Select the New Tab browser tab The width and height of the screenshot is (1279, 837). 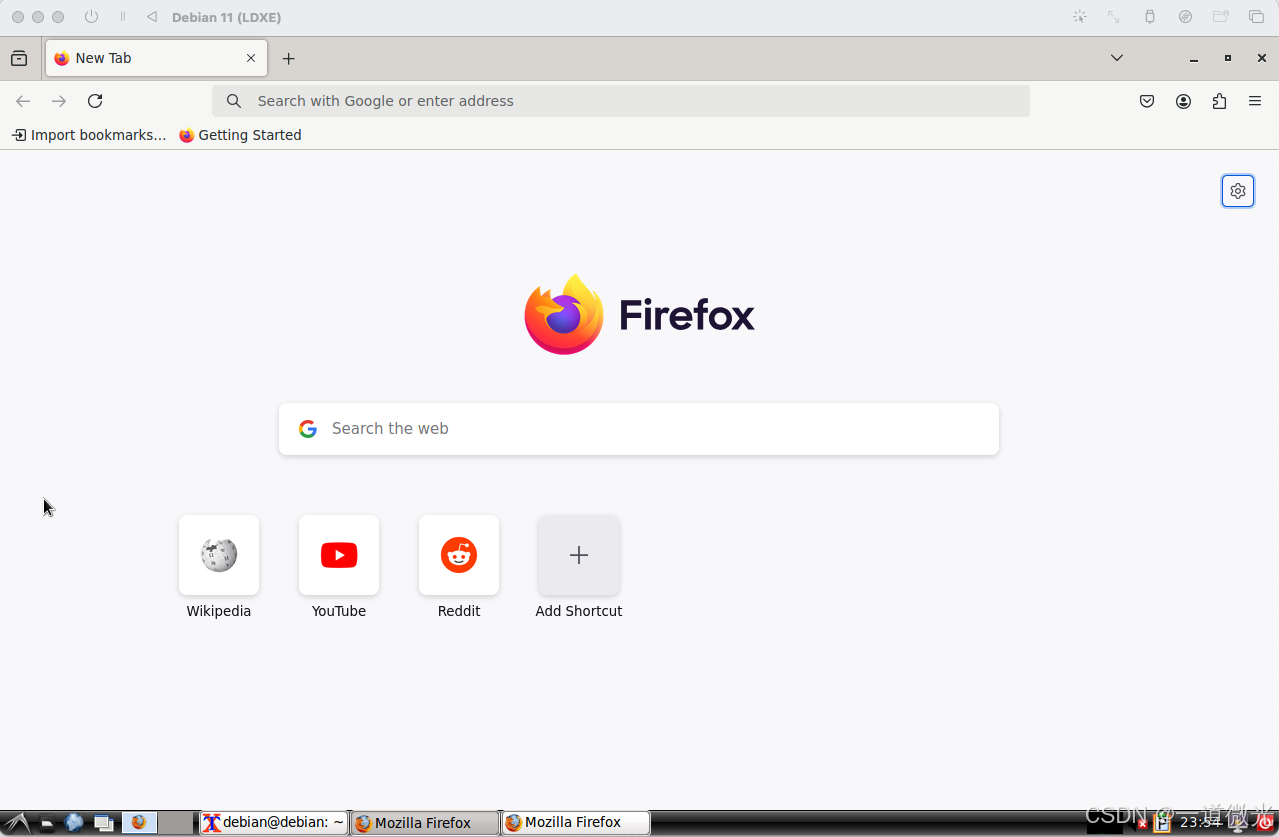pyautogui.click(x=156, y=58)
